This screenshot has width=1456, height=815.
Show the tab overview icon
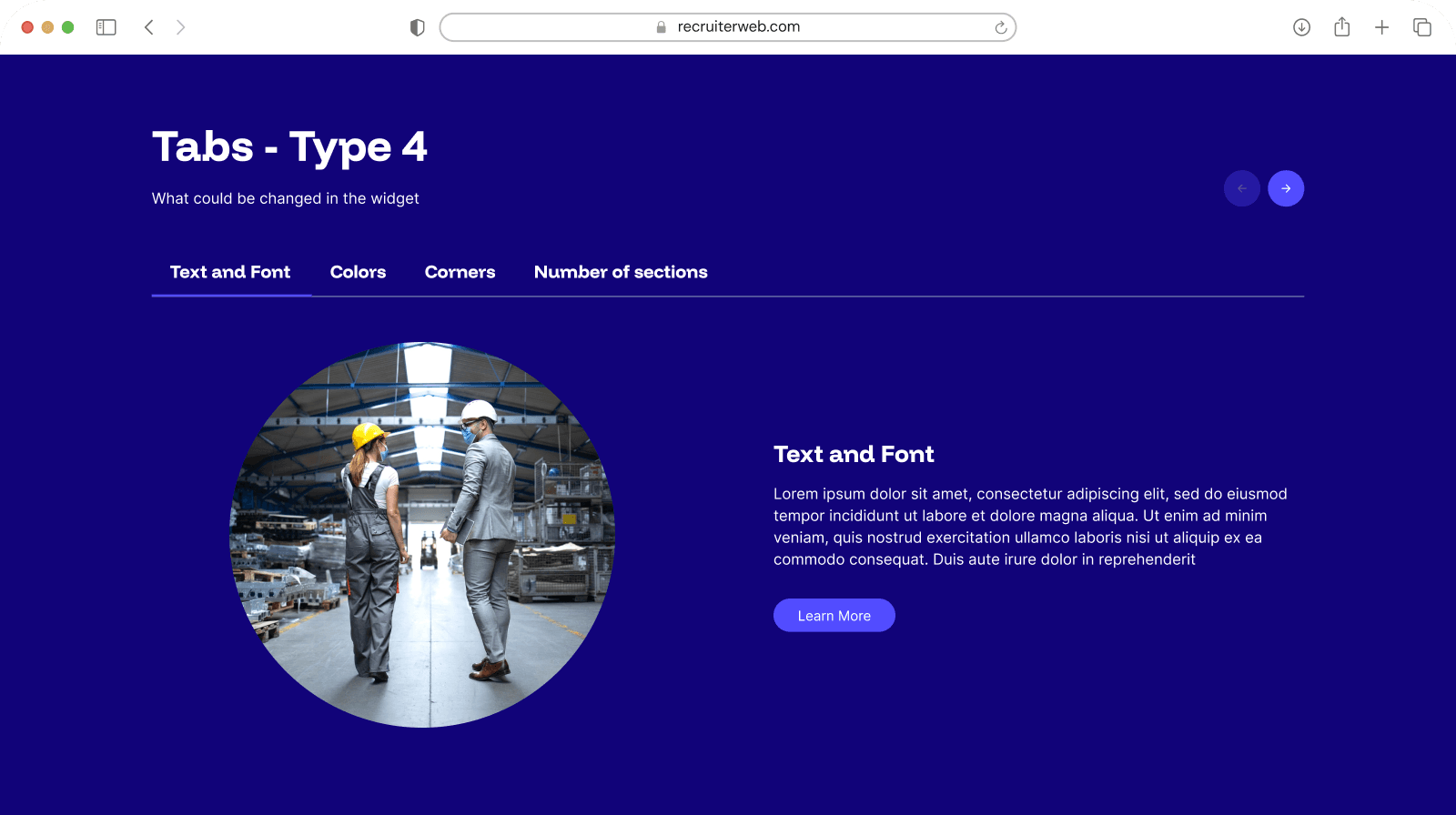click(1421, 27)
